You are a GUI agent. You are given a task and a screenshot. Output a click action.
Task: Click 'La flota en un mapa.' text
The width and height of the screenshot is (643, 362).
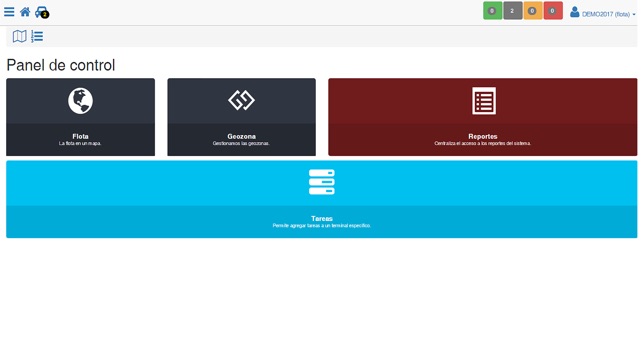pos(80,143)
